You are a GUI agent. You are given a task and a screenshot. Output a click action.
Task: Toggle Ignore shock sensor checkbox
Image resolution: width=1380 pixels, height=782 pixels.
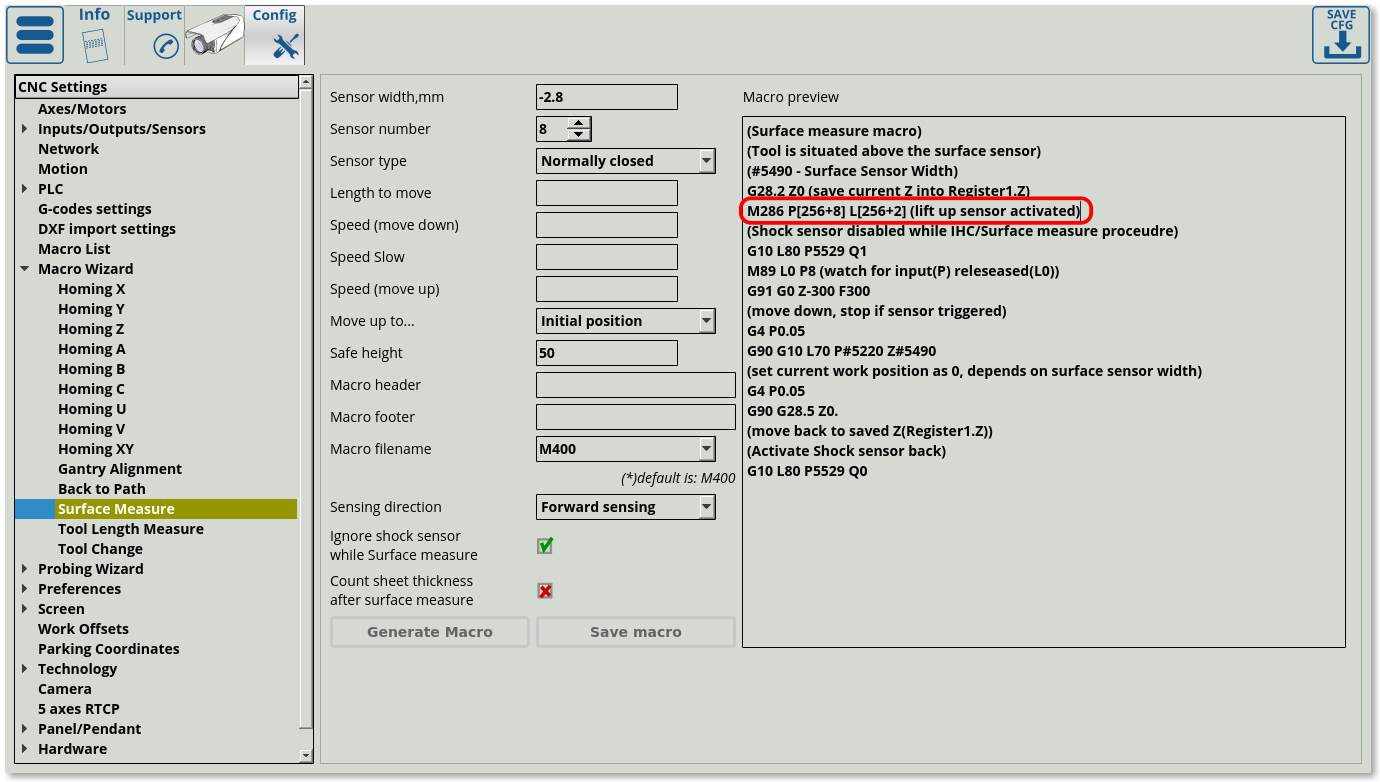545,546
